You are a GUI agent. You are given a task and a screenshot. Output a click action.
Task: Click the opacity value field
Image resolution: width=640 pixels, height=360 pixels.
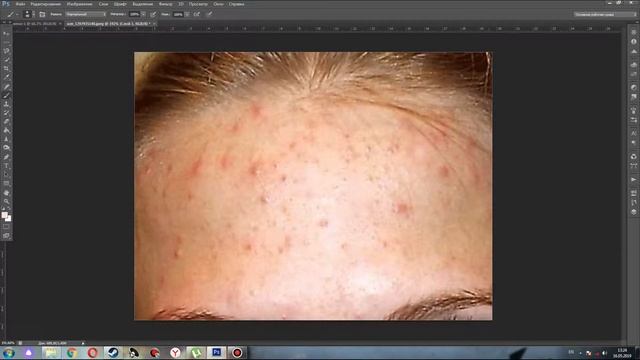pyautogui.click(x=135, y=14)
